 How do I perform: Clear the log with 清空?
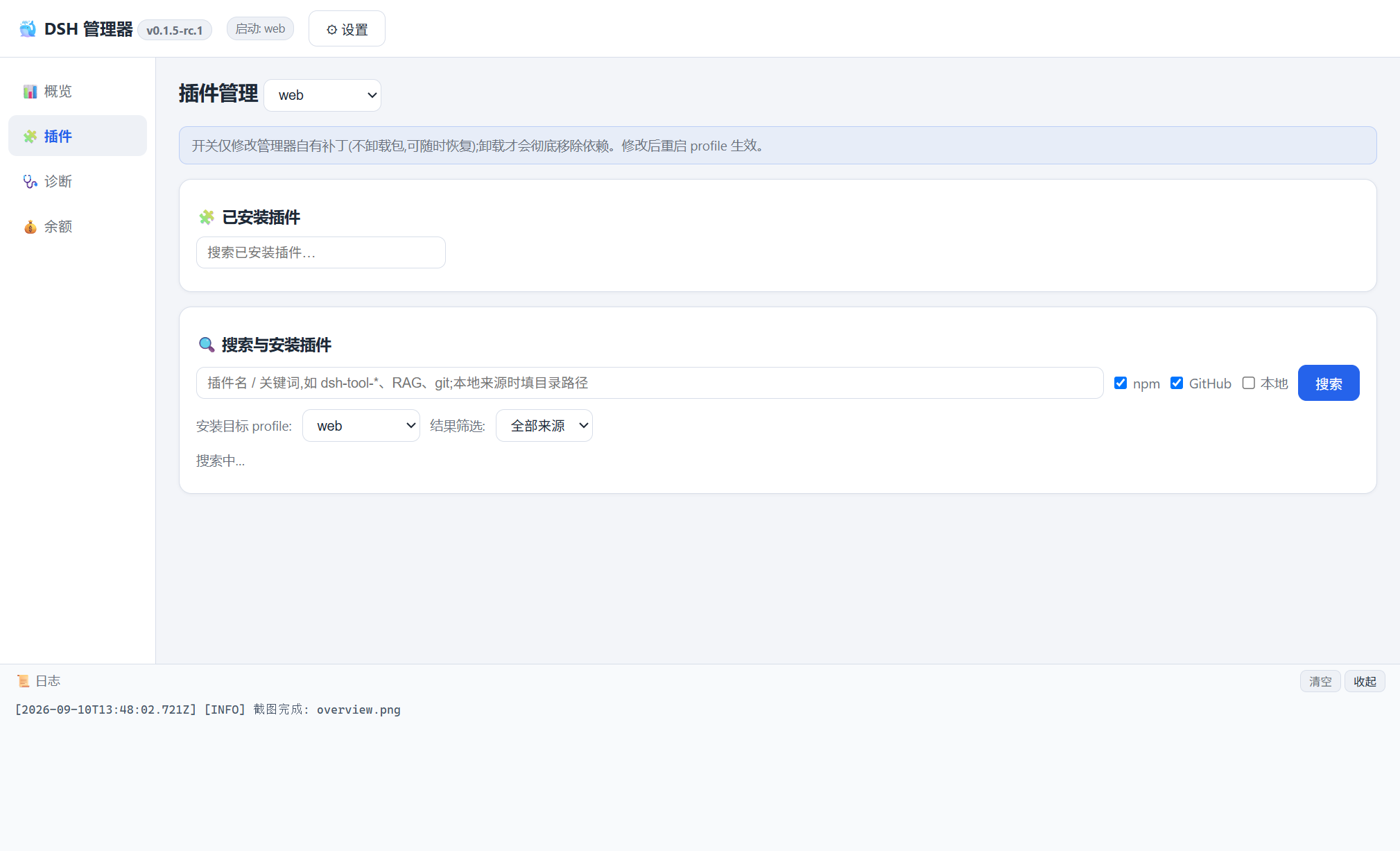[1320, 681]
